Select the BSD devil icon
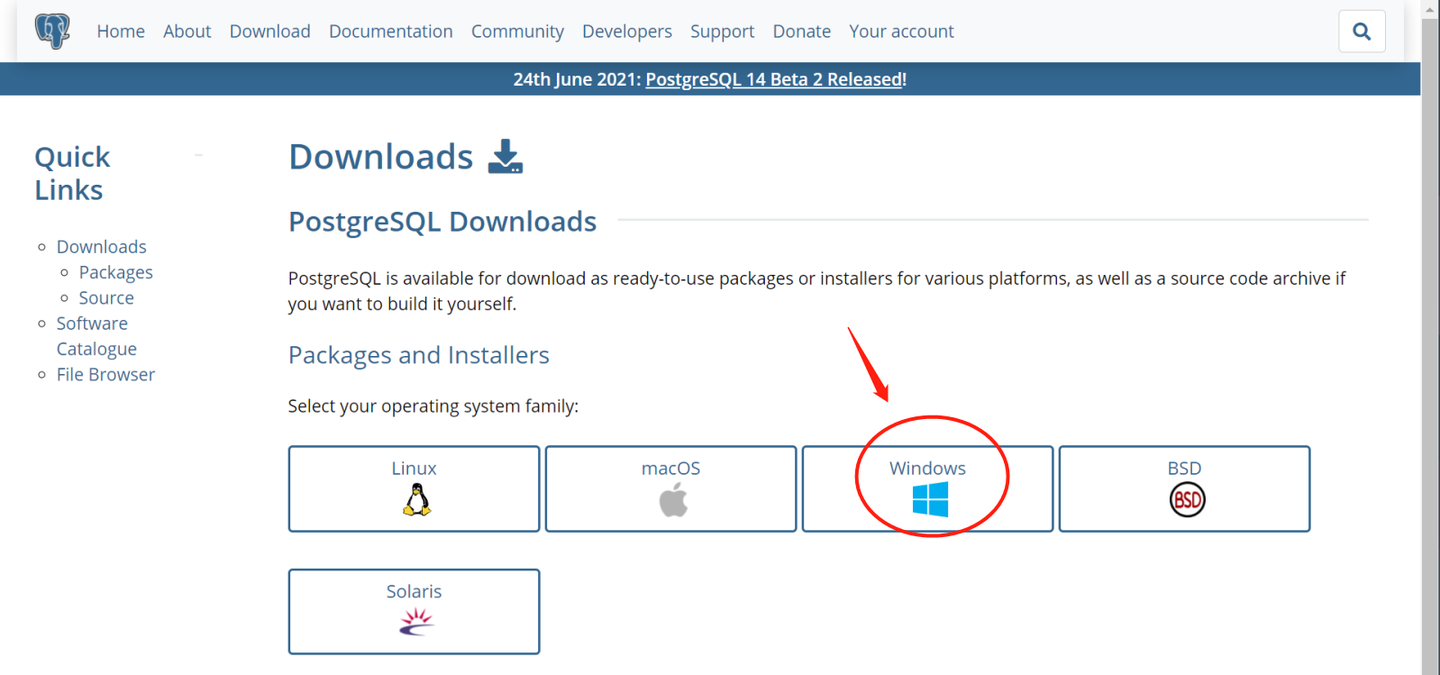The height and width of the screenshot is (675, 1440). tap(1185, 500)
